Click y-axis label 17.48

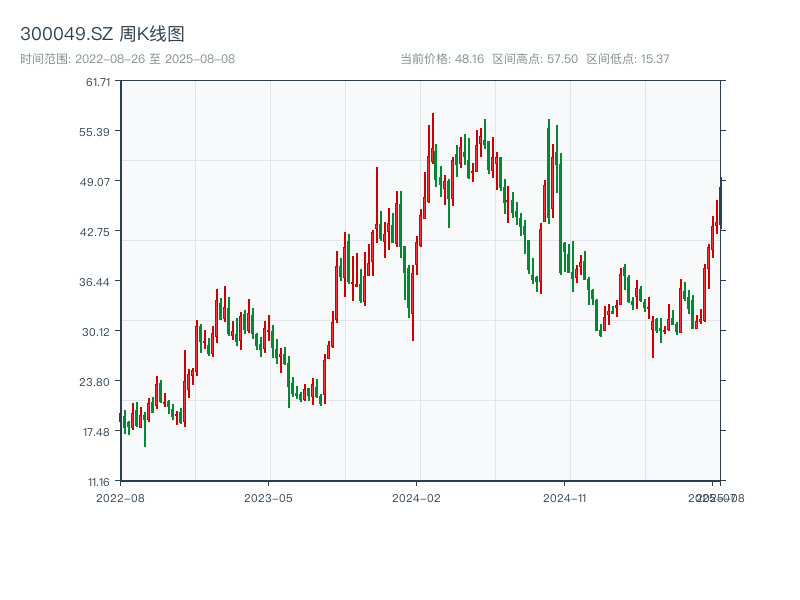(96, 432)
